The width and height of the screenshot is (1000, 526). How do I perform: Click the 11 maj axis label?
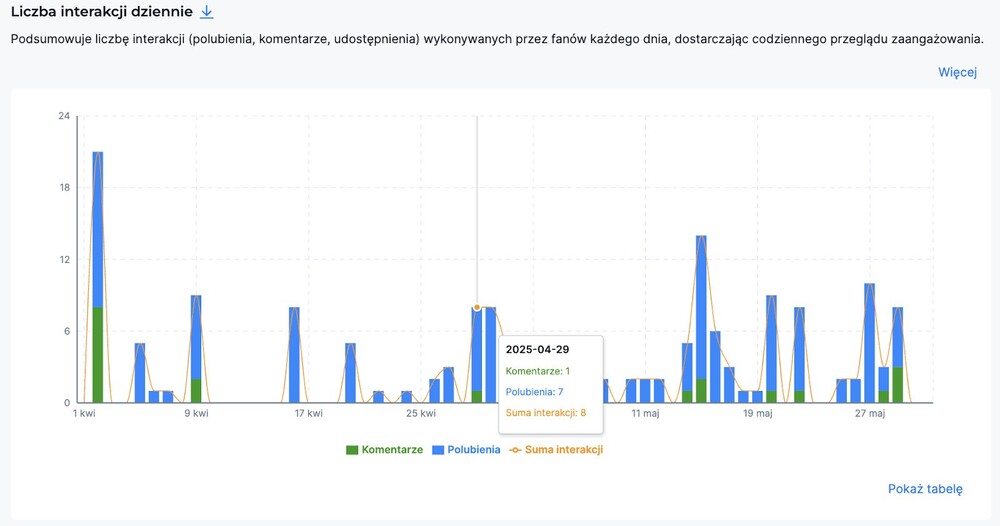[645, 413]
